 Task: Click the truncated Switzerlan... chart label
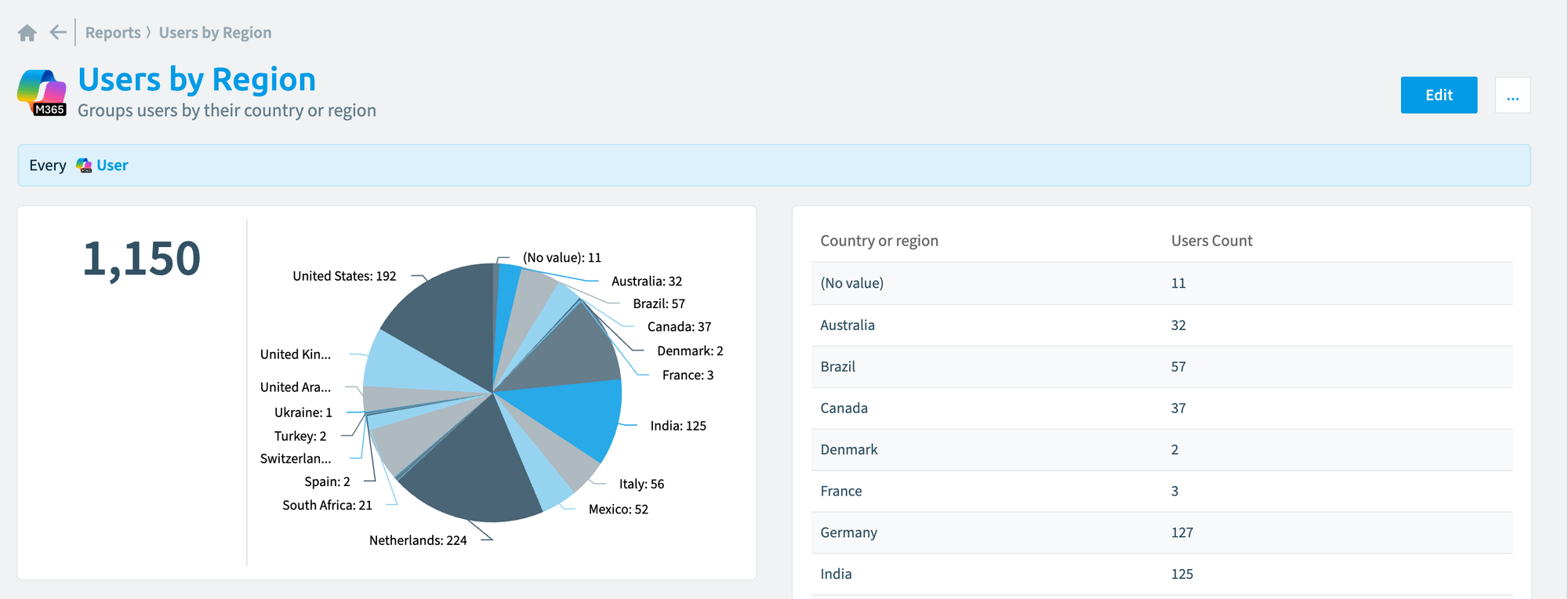[296, 459]
